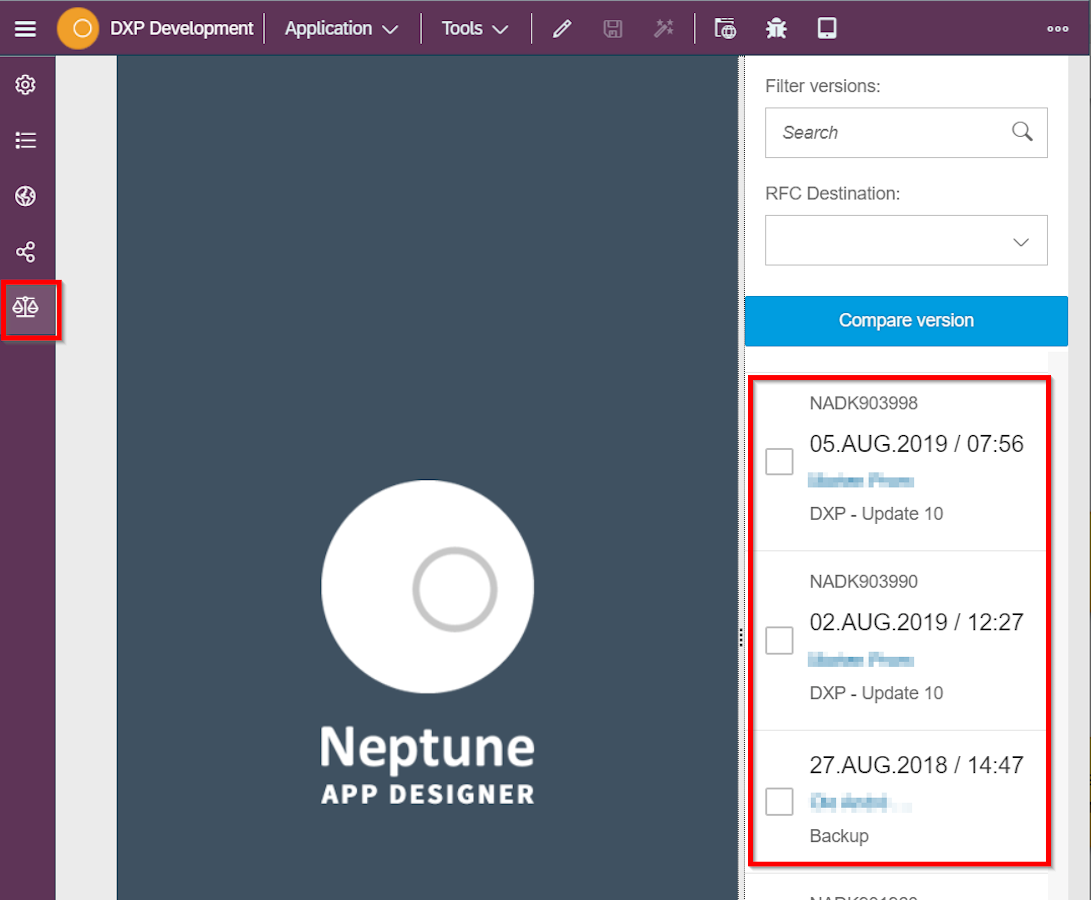1091x900 pixels.
Task: Open the Application menu
Action: 341,29
